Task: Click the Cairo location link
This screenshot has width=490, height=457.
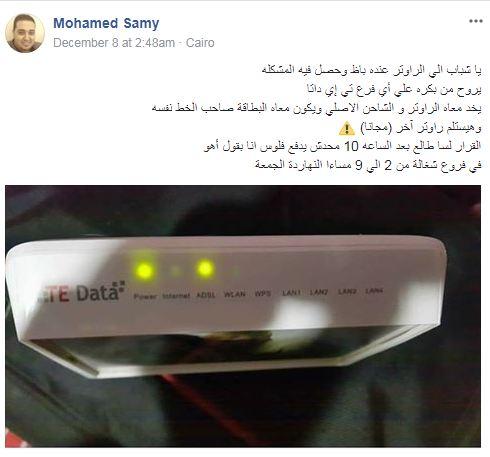Action: pos(200,43)
